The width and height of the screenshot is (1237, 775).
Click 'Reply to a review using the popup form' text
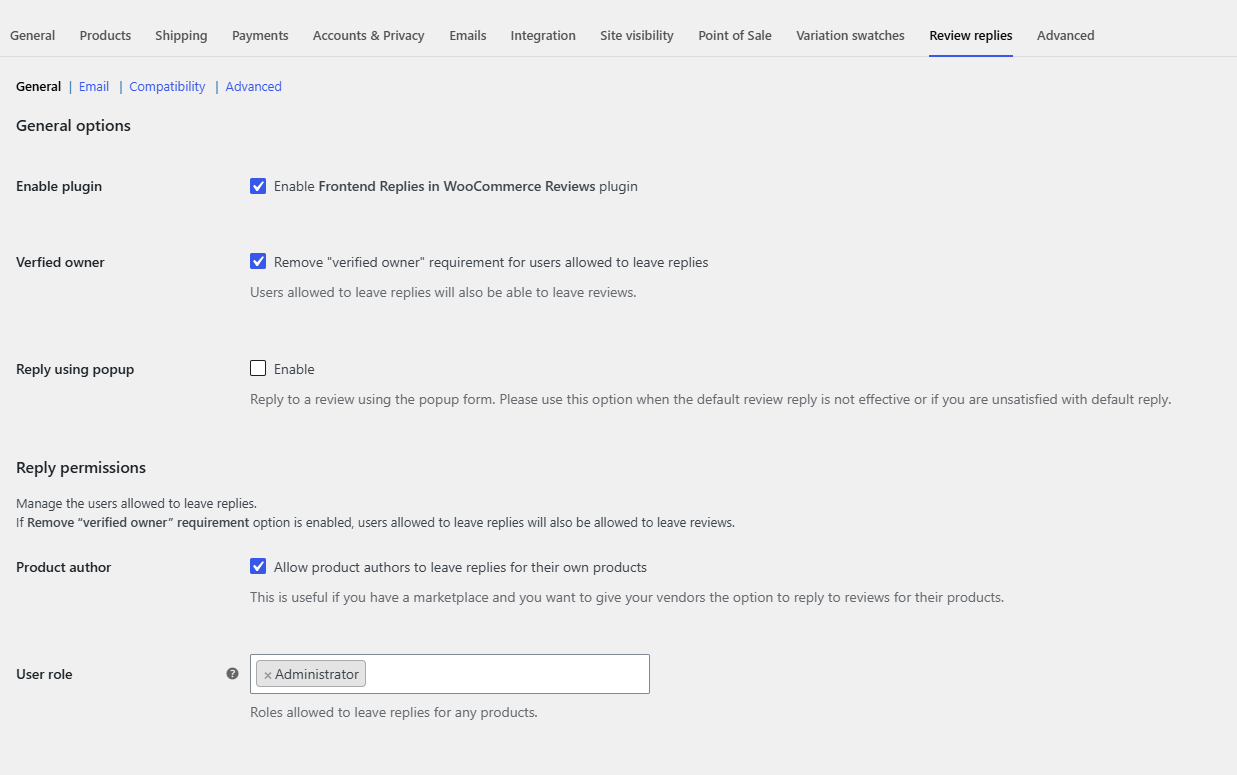710,399
